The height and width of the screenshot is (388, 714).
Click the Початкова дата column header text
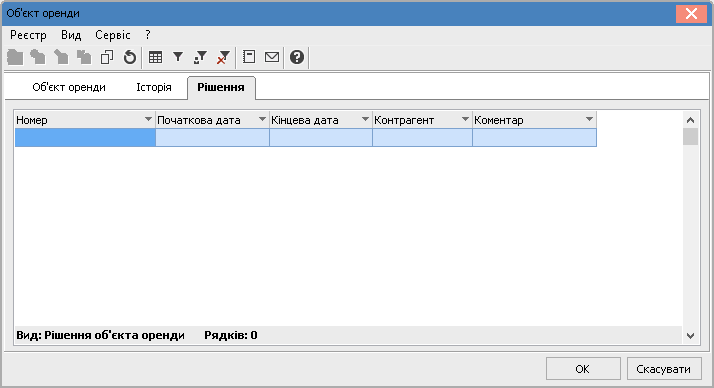point(199,120)
